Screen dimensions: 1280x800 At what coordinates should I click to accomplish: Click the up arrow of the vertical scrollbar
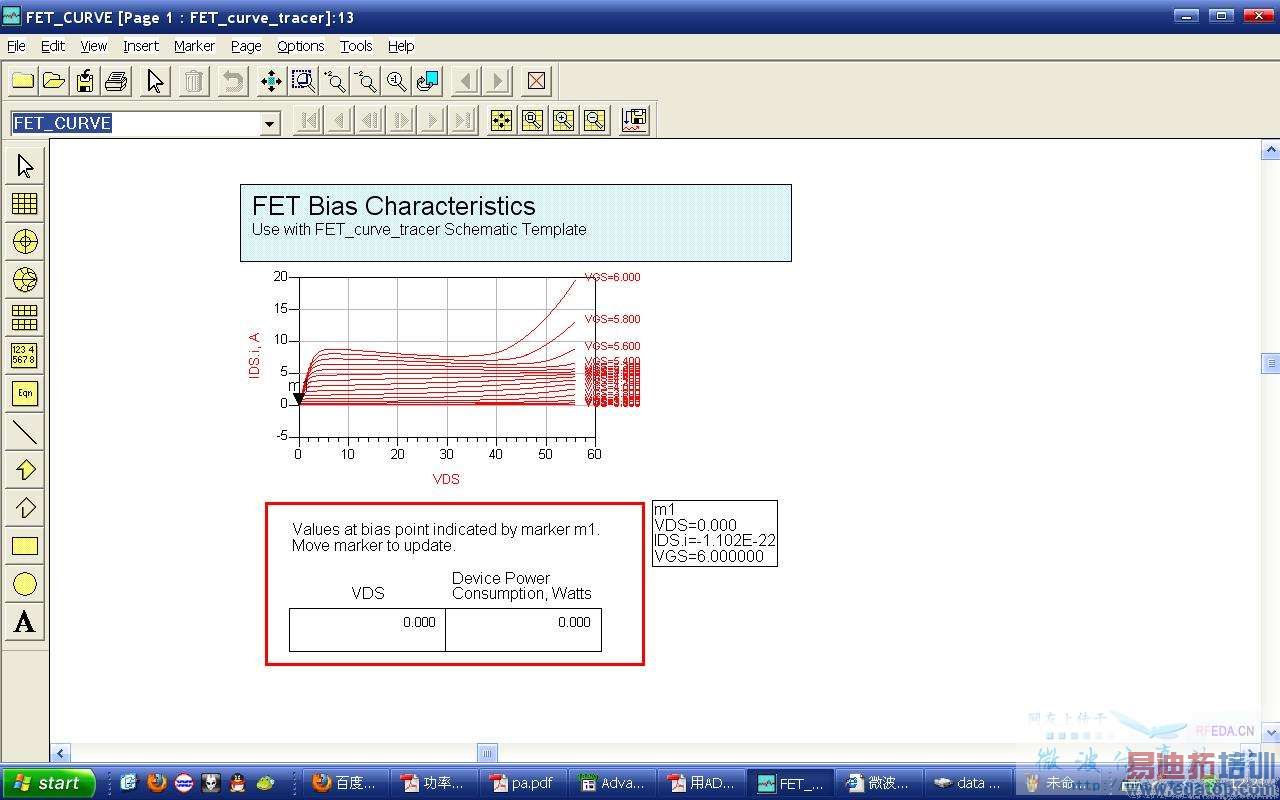(x=1270, y=151)
